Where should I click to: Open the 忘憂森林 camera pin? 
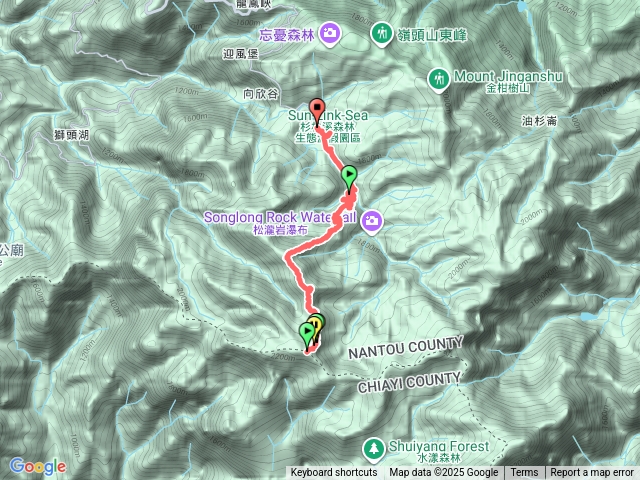(330, 34)
